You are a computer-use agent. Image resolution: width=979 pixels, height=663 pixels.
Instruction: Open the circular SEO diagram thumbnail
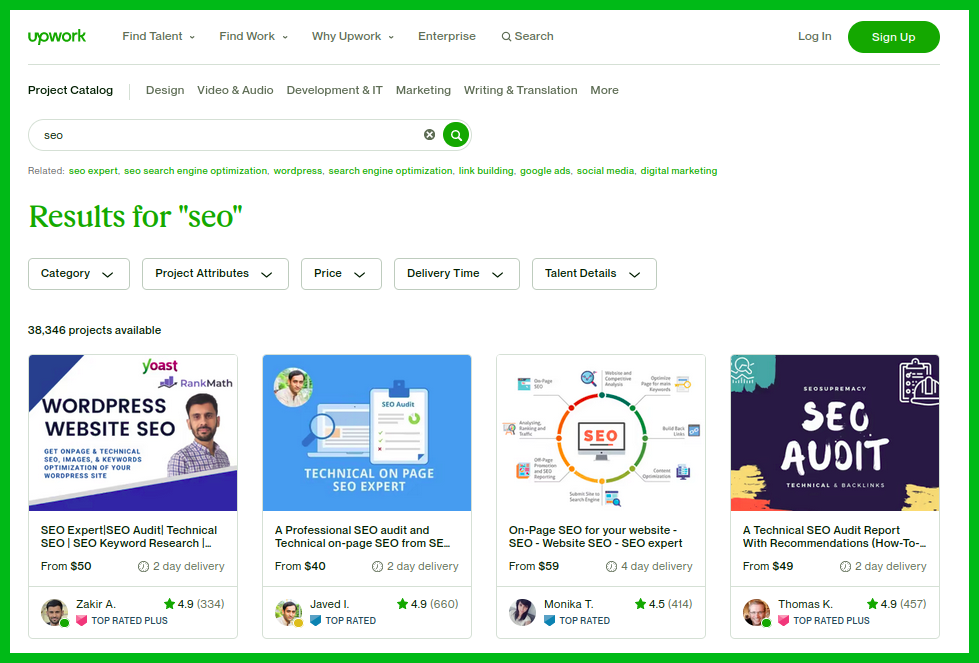click(601, 433)
